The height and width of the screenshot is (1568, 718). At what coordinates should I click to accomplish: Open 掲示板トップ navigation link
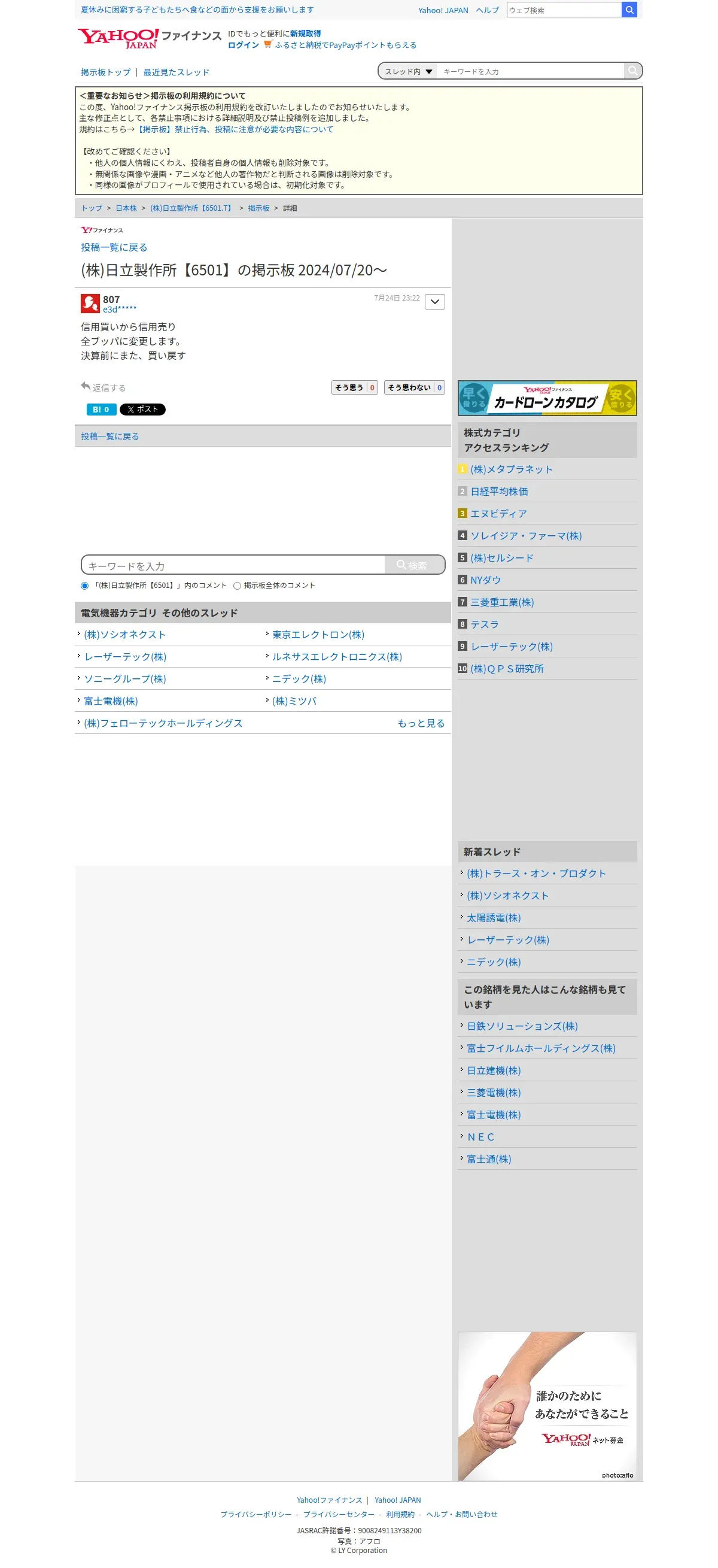click(106, 72)
